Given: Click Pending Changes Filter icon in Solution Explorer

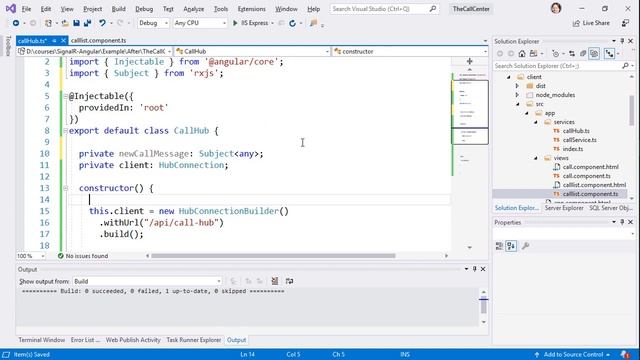Looking at the screenshot, I should click(555, 53).
